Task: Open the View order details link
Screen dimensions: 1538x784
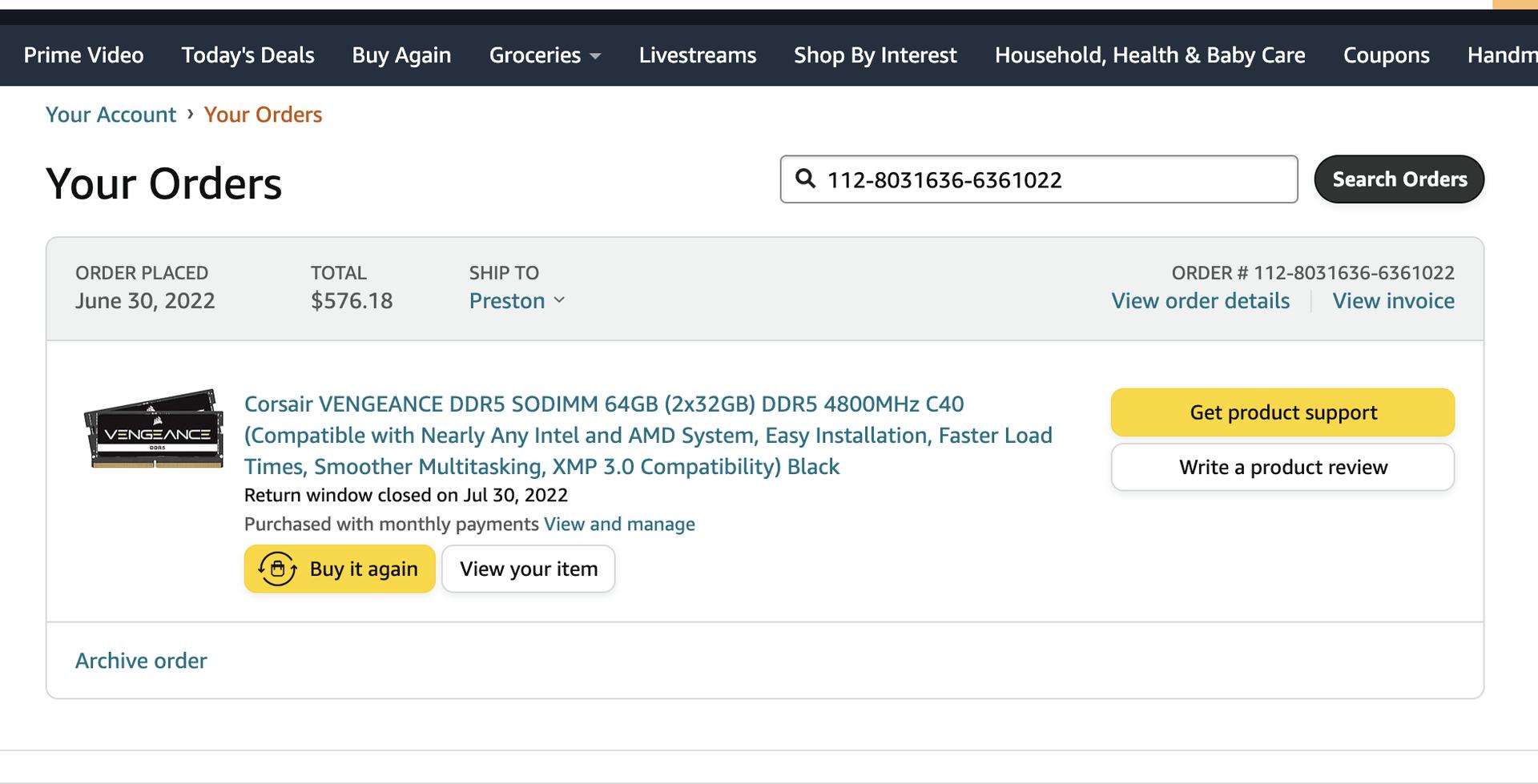Action: tap(1200, 301)
